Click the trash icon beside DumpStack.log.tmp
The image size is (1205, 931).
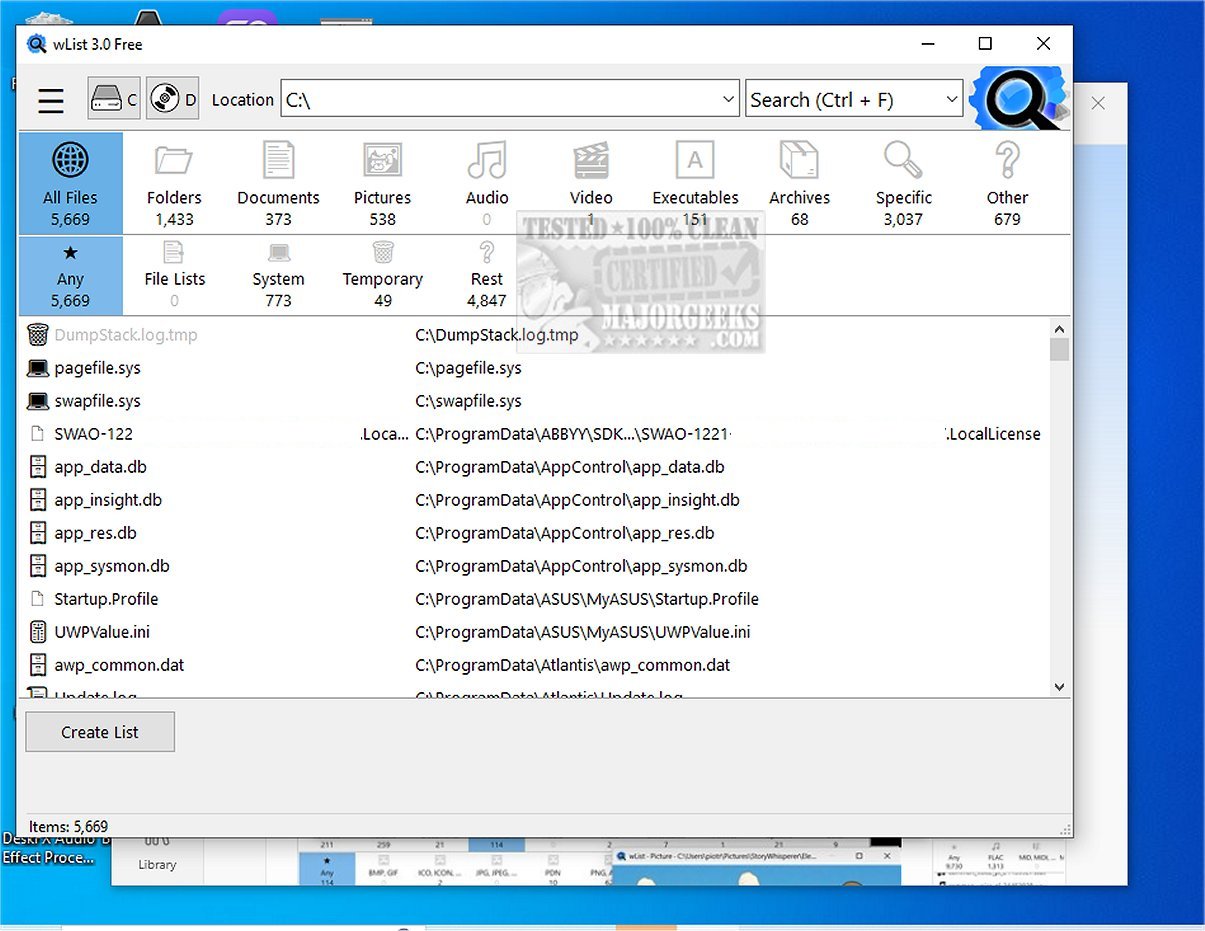click(38, 335)
